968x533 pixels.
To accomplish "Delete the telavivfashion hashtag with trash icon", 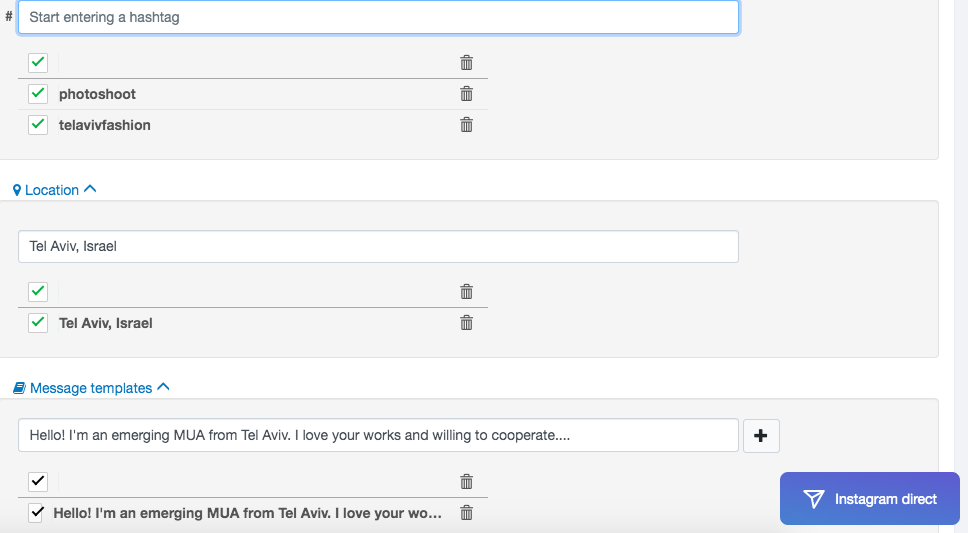I will pyautogui.click(x=466, y=125).
